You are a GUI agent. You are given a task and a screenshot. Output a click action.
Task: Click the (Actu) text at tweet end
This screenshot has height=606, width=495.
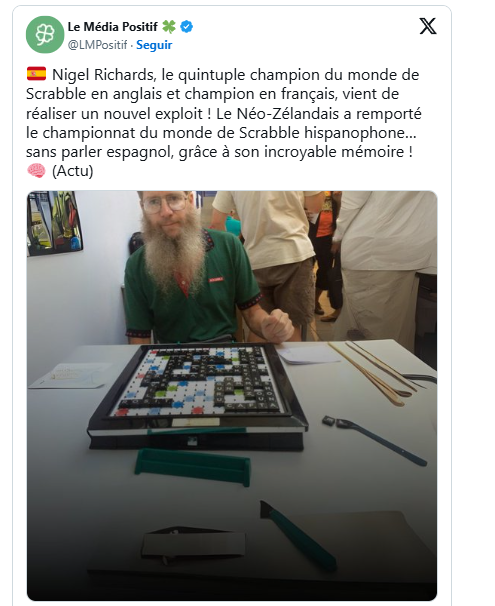click(73, 171)
